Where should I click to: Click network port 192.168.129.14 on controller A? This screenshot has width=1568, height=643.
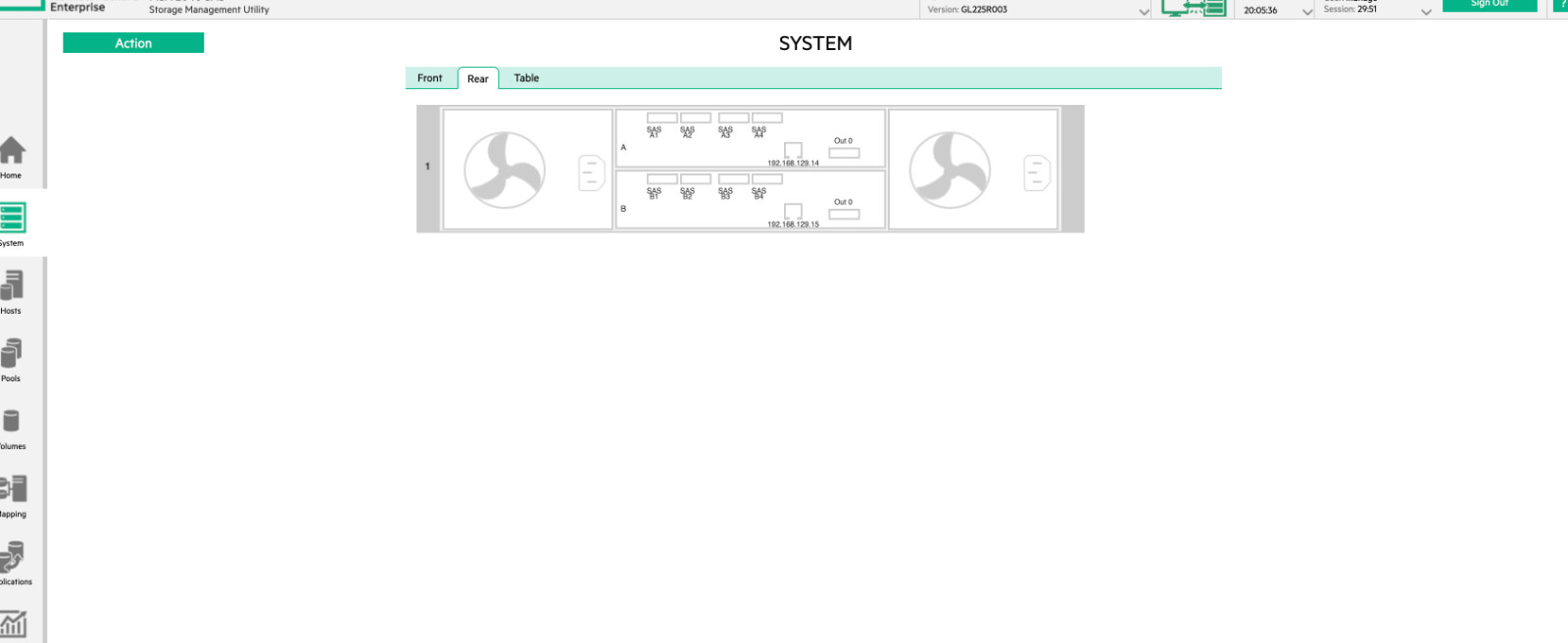tap(793, 150)
